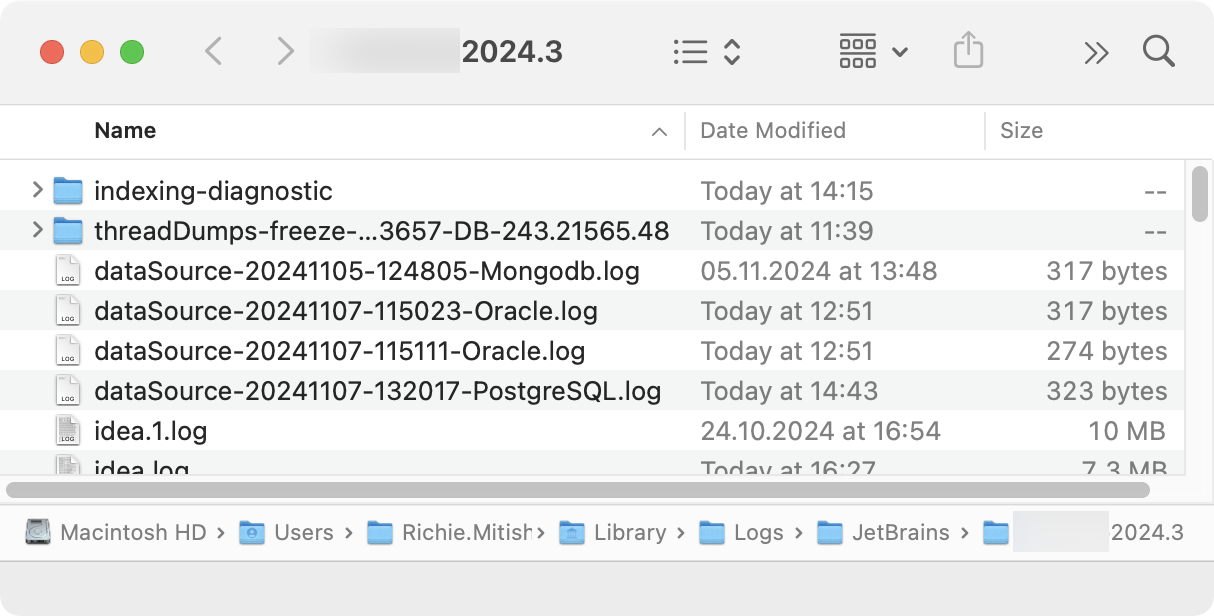Open the view style dropdown chevron

pyautogui.click(x=731, y=51)
